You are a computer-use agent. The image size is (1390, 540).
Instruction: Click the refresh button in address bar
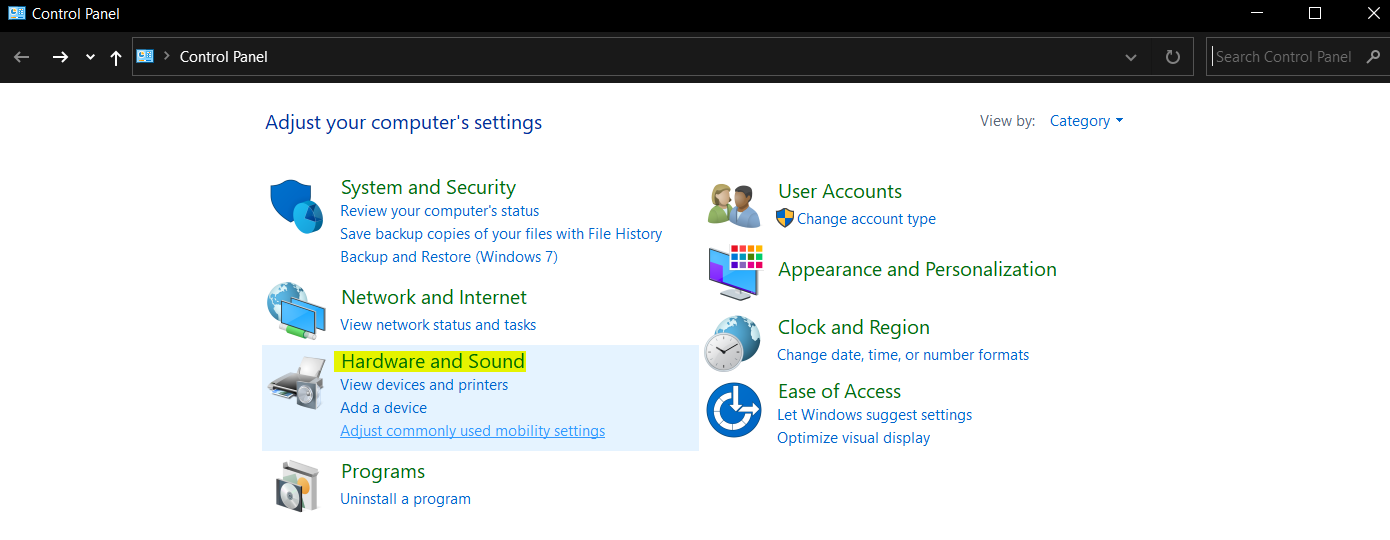(1173, 57)
